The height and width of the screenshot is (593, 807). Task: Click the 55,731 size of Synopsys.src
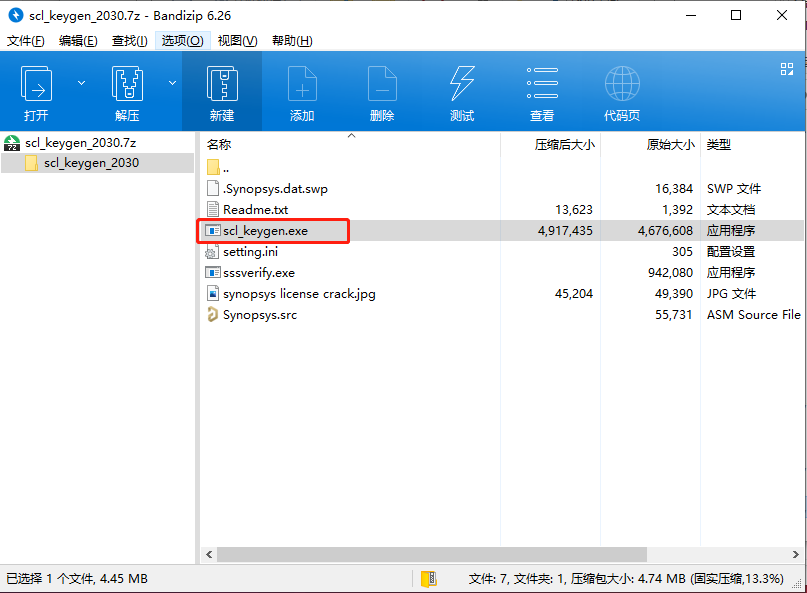point(674,315)
